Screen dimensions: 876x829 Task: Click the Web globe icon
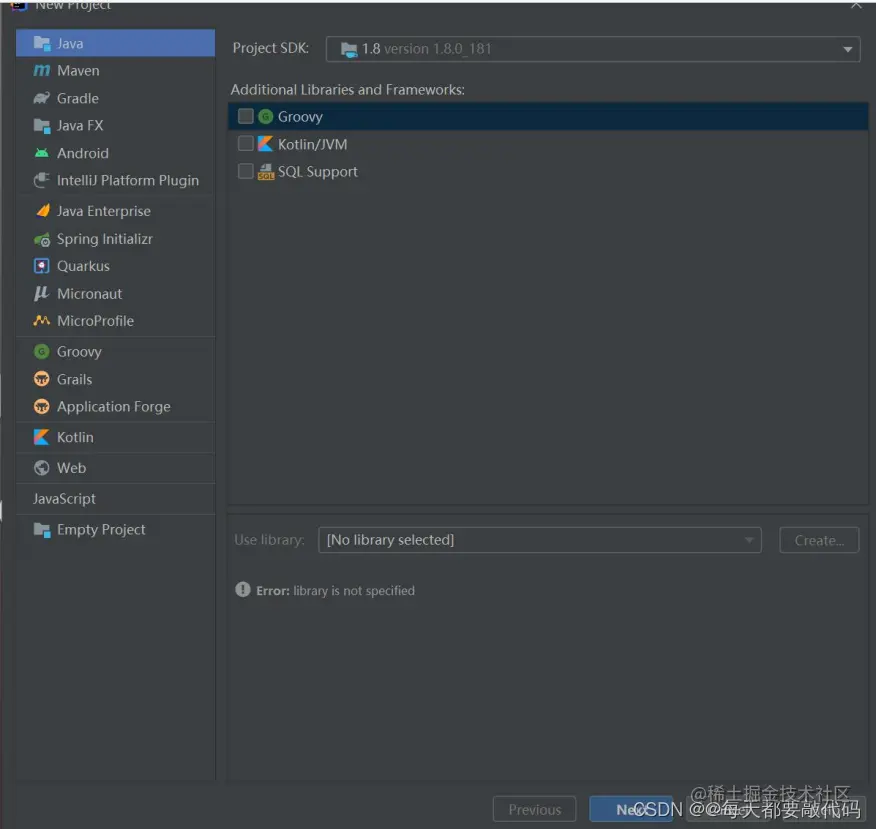(42, 468)
